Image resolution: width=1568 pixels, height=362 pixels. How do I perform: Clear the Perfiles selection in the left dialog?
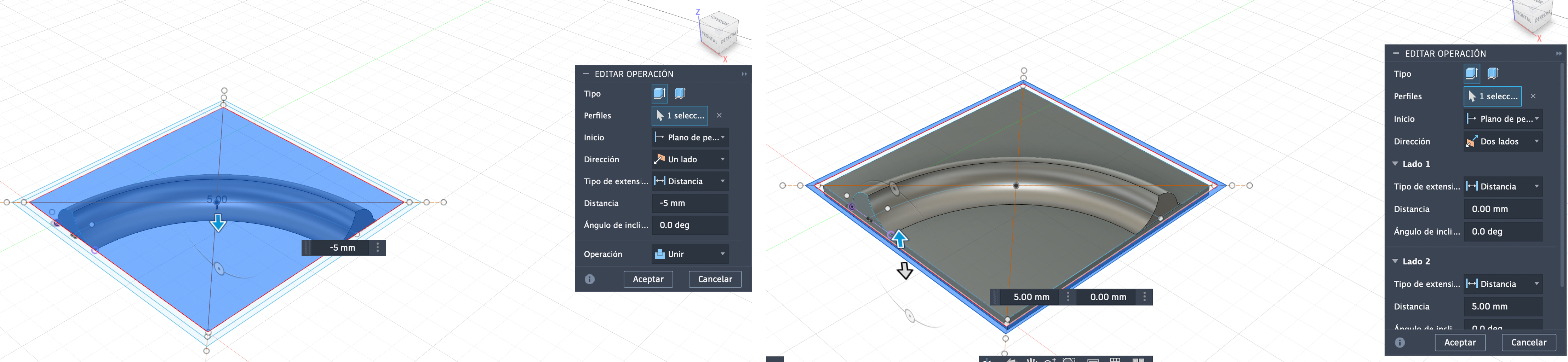click(x=719, y=116)
